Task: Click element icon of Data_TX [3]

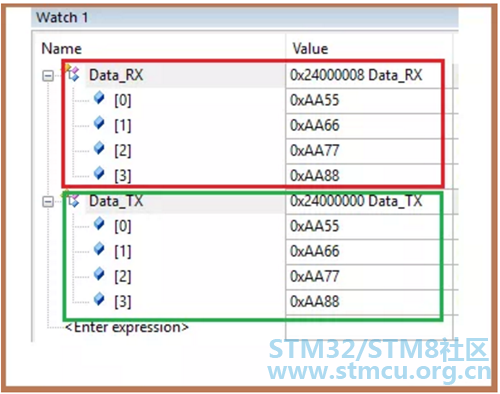Action: [x=99, y=299]
